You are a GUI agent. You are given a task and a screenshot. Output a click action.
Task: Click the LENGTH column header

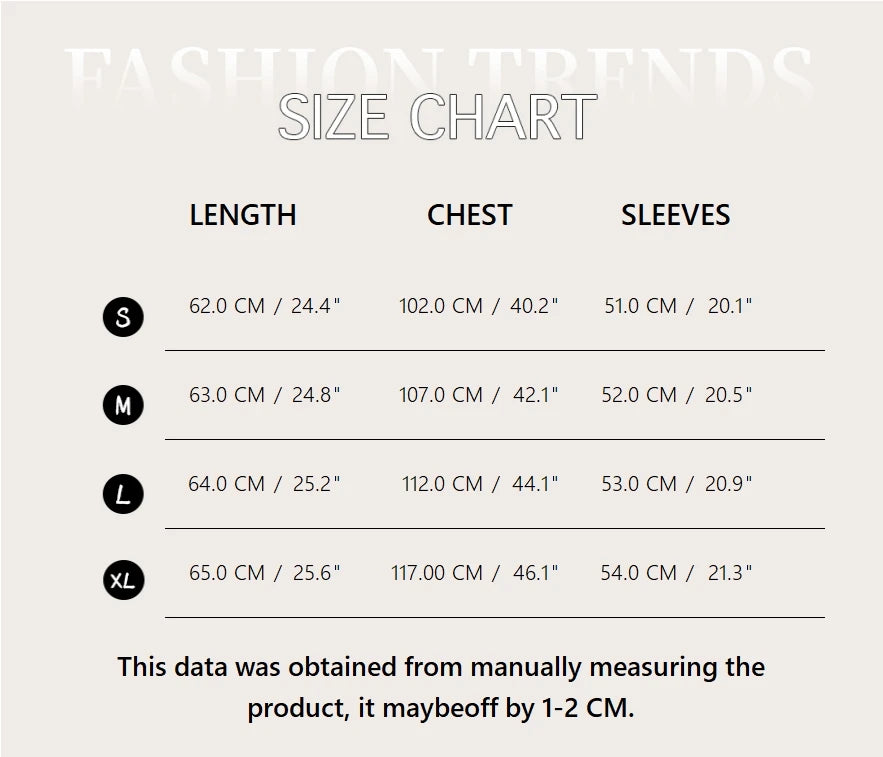243,215
